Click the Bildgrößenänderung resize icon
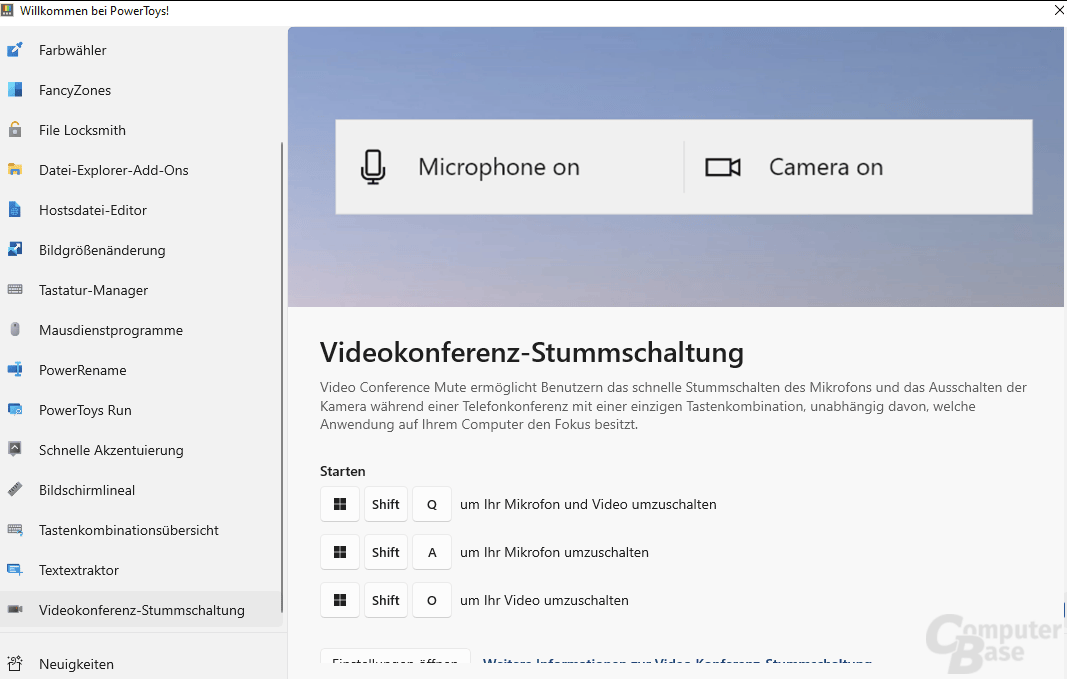1067x679 pixels. [15, 250]
